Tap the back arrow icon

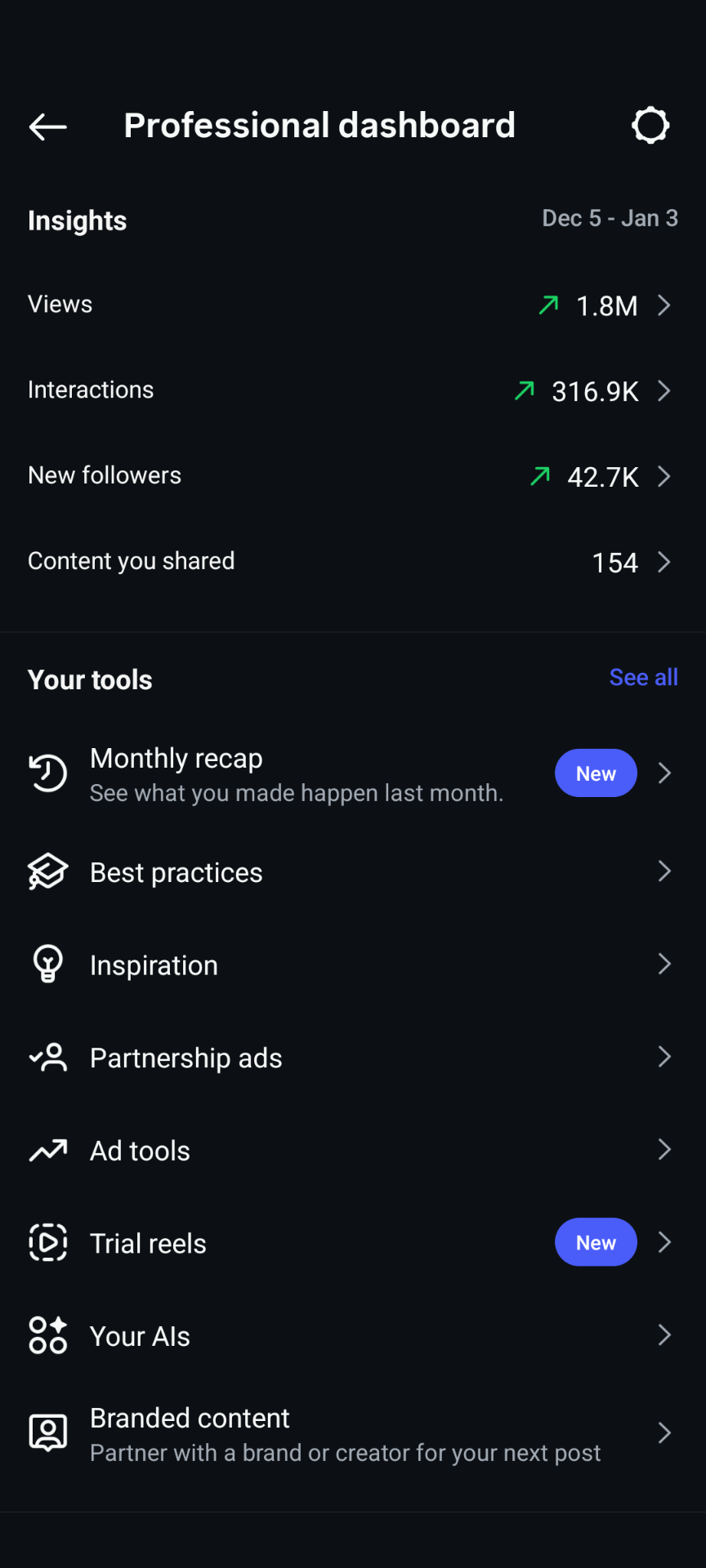pyautogui.click(x=47, y=127)
